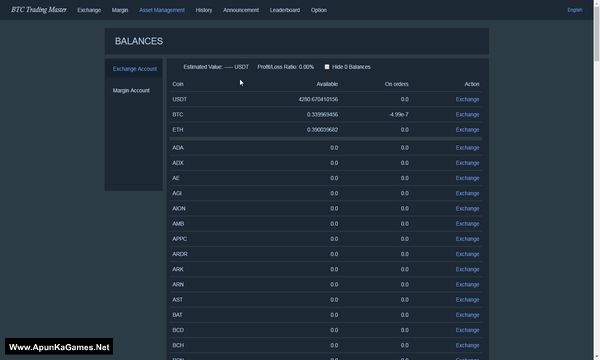Open the Margin menu item
Image resolution: width=600 pixels, height=360 pixels.
120,10
